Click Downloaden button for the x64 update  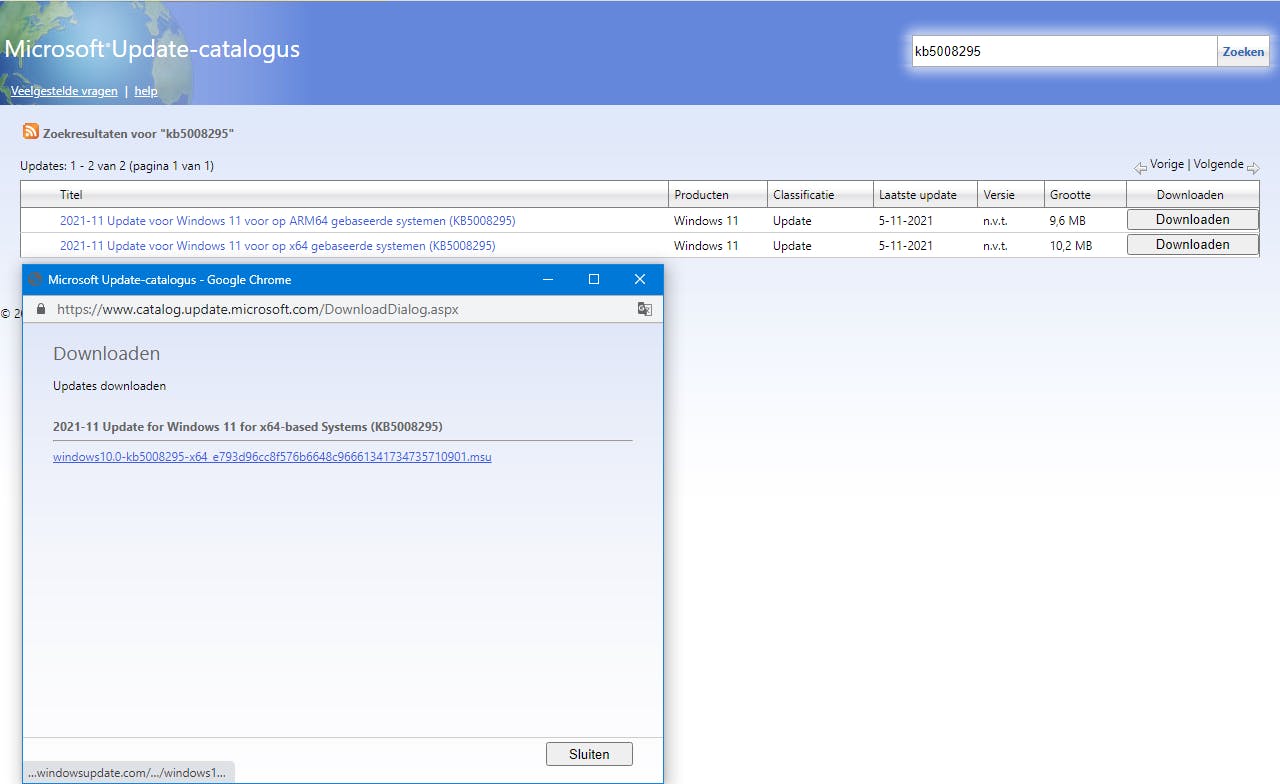tap(1193, 245)
